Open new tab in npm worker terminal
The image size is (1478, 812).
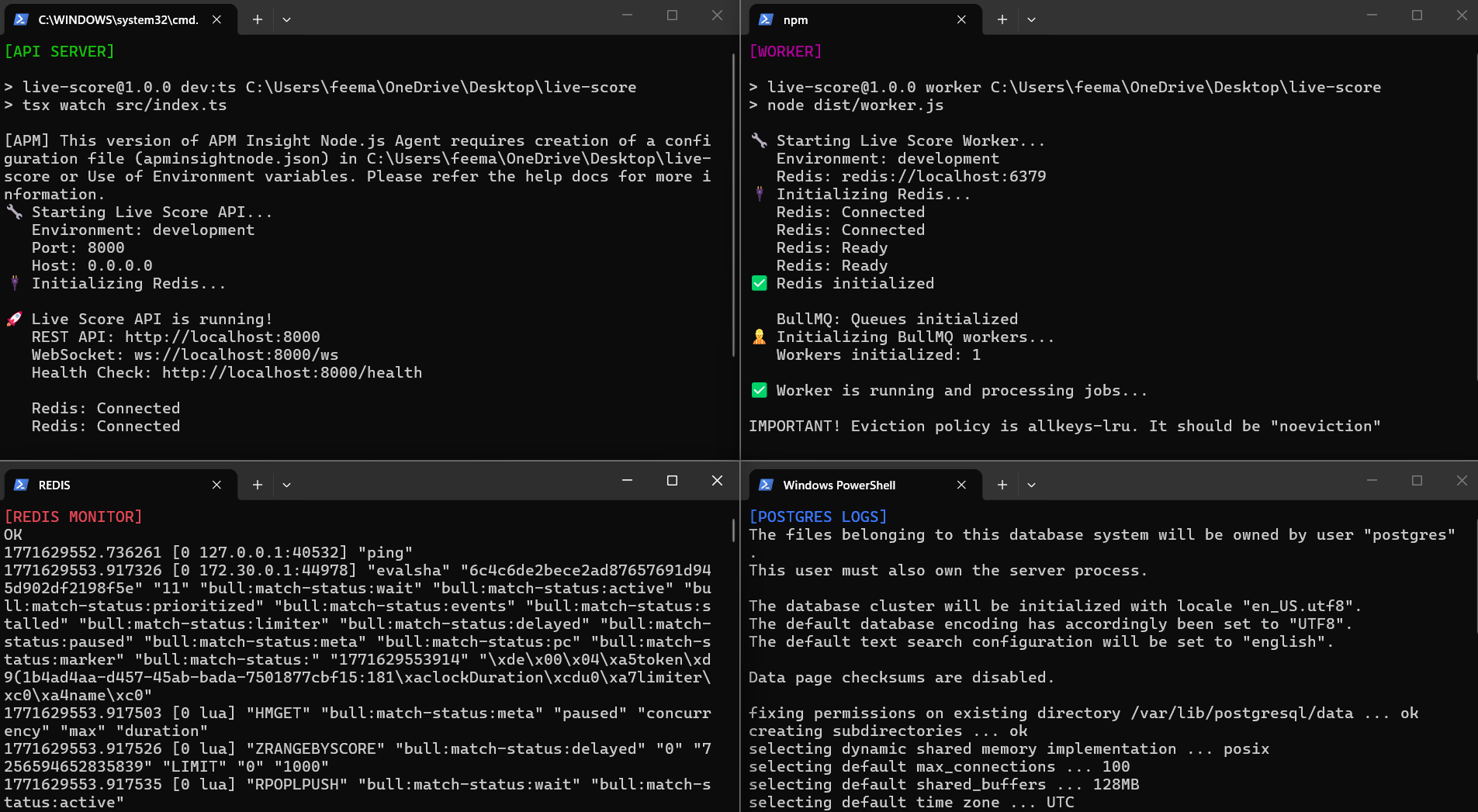pyautogui.click(x=1002, y=19)
